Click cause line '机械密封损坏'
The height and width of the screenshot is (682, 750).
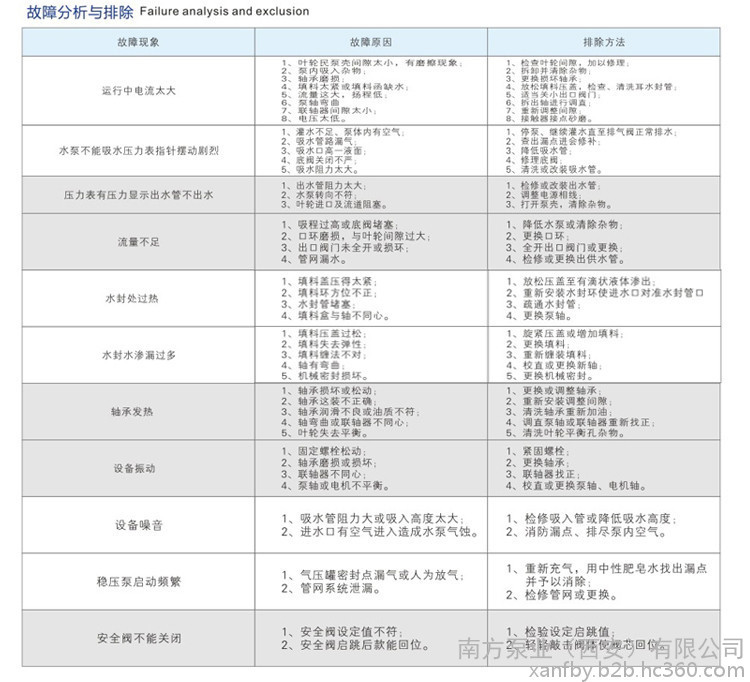click(x=325, y=376)
